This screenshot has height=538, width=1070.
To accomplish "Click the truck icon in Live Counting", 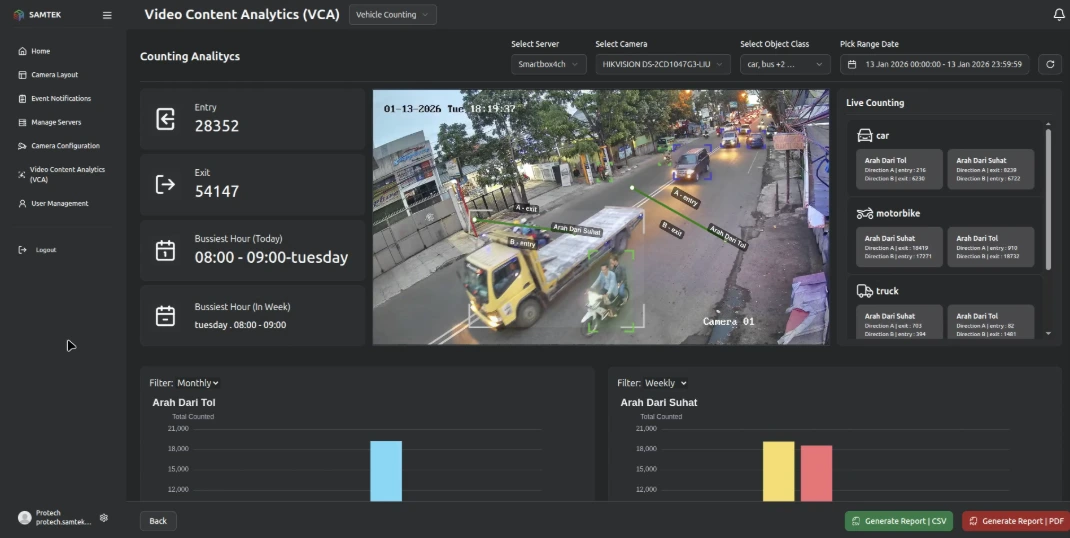I will point(865,291).
